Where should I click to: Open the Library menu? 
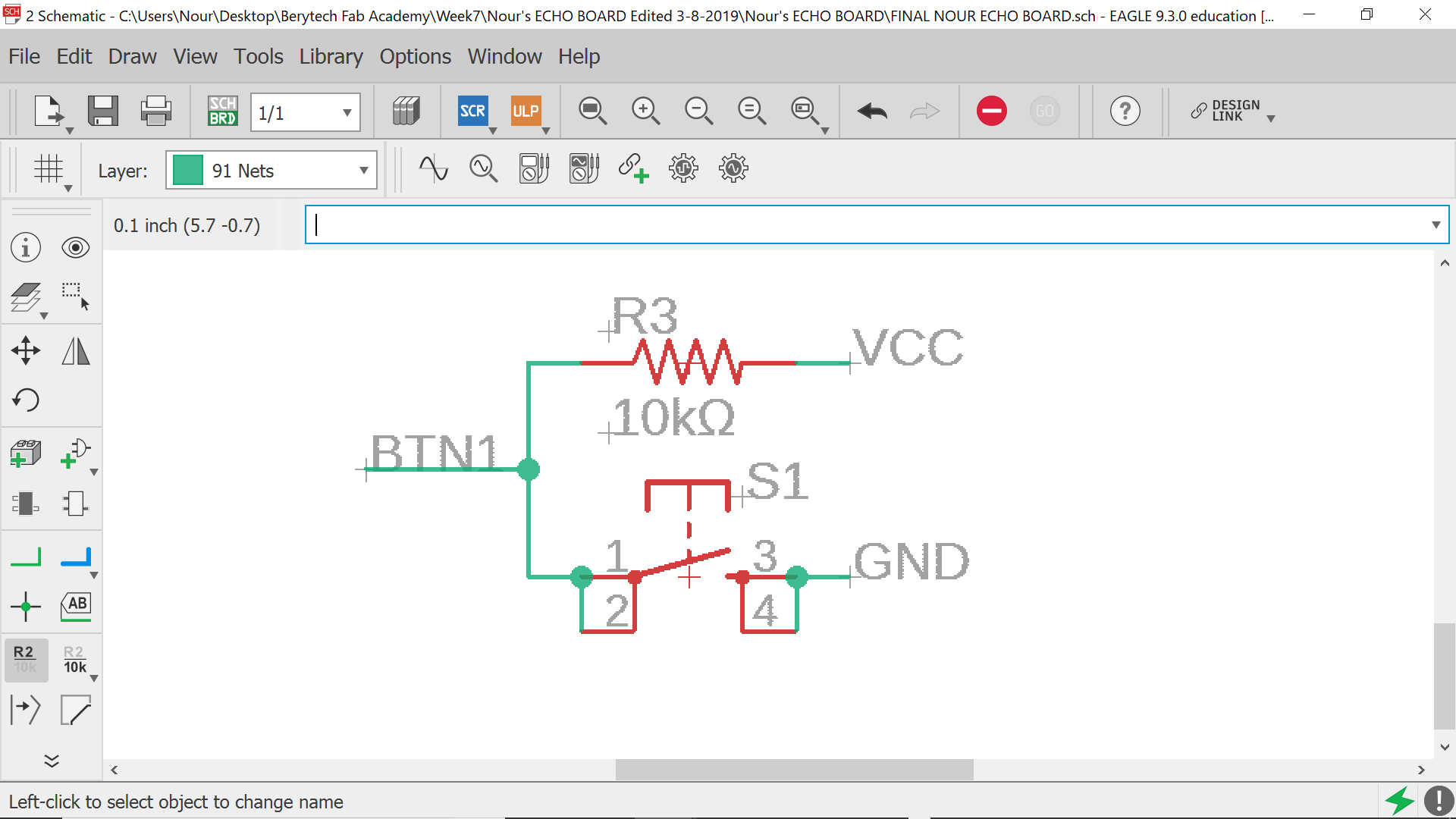pos(331,56)
